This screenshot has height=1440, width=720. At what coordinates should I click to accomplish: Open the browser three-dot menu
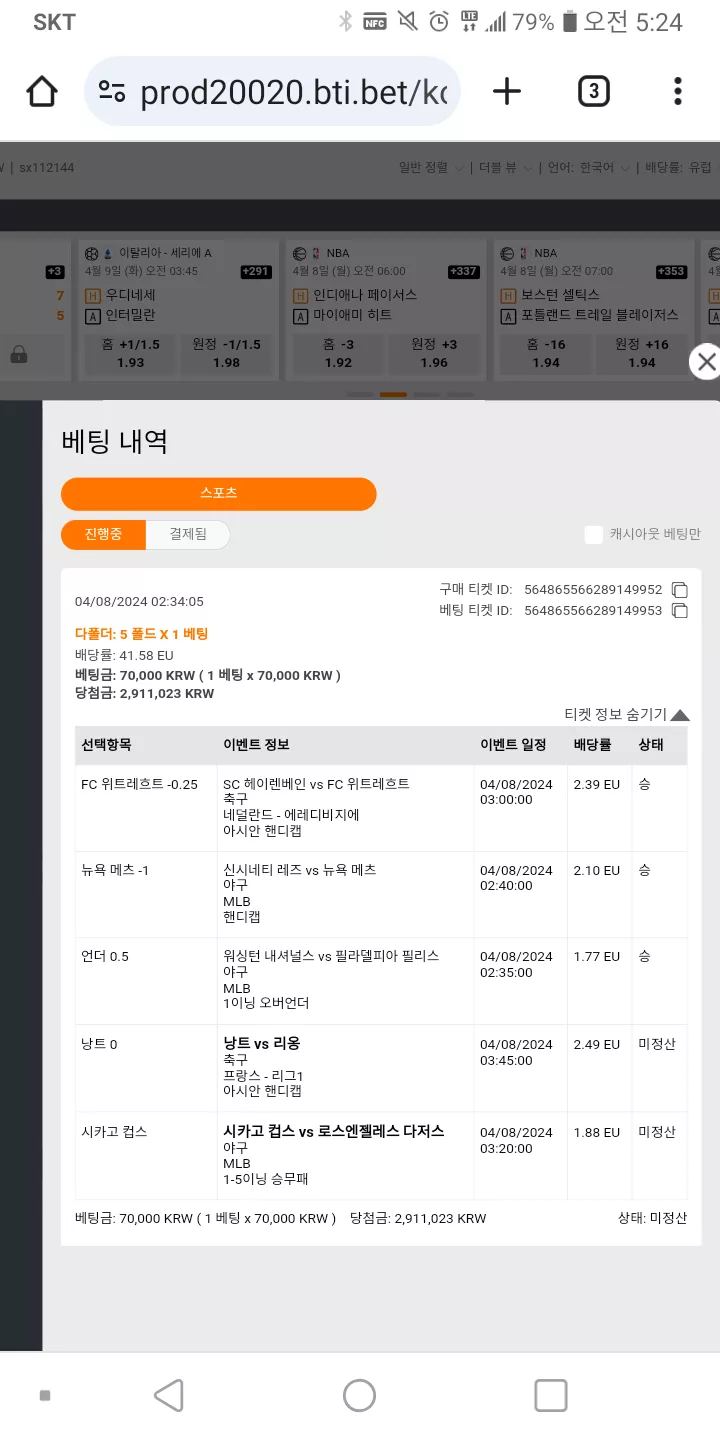[x=678, y=92]
